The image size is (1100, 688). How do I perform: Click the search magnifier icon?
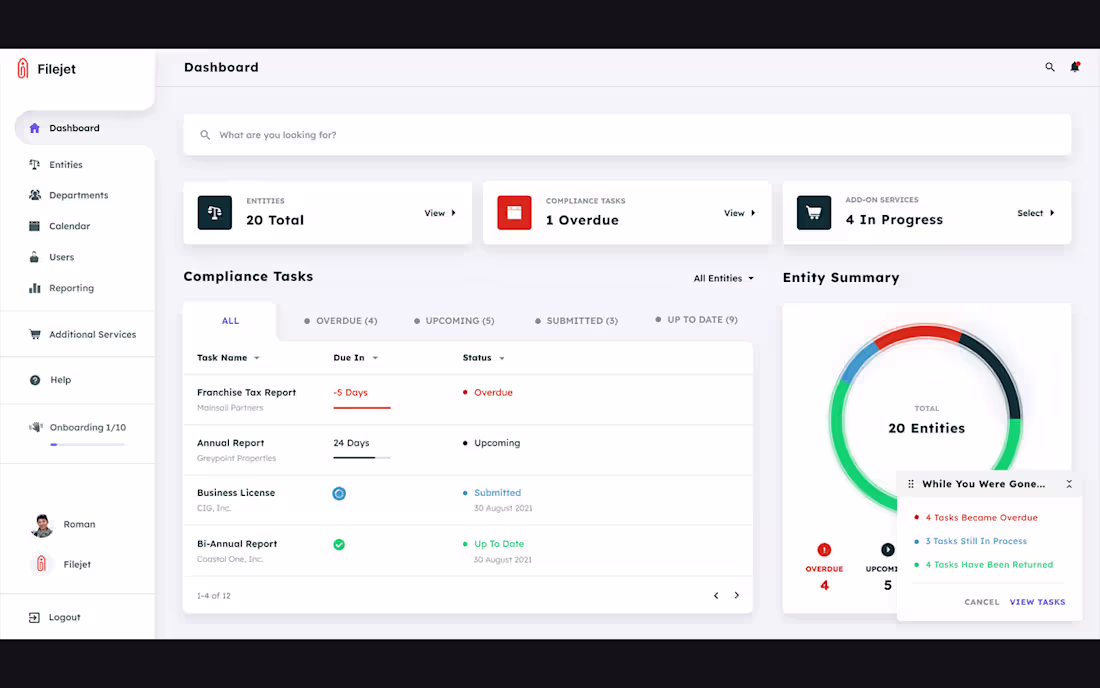point(1049,67)
